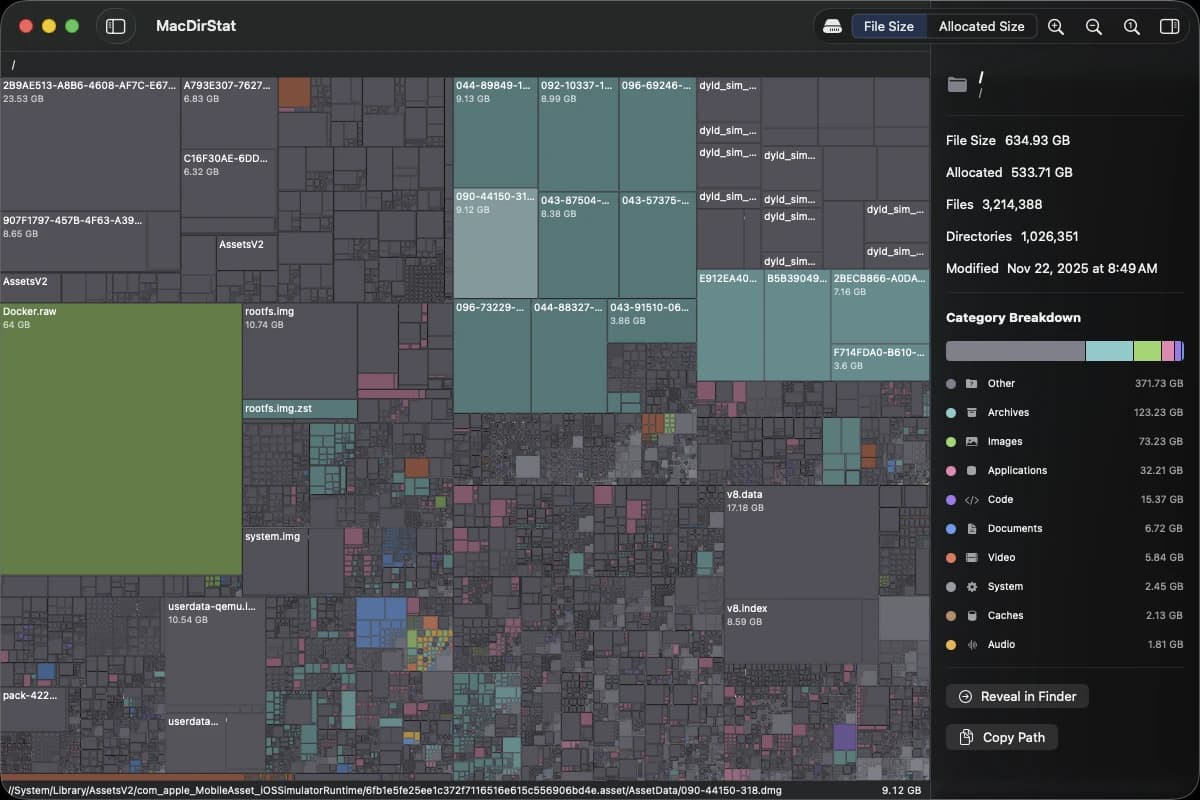Screen dimensions: 1200x800
Task: Zoom in on the treemap
Action: [1056, 27]
